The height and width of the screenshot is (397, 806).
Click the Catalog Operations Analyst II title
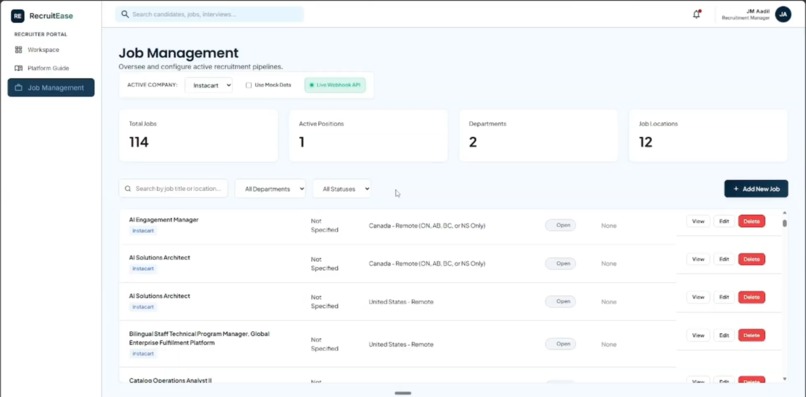click(x=170, y=381)
